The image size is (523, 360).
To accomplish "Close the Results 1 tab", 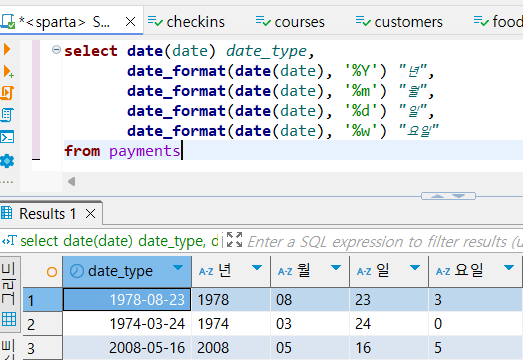I will pyautogui.click(x=90, y=214).
